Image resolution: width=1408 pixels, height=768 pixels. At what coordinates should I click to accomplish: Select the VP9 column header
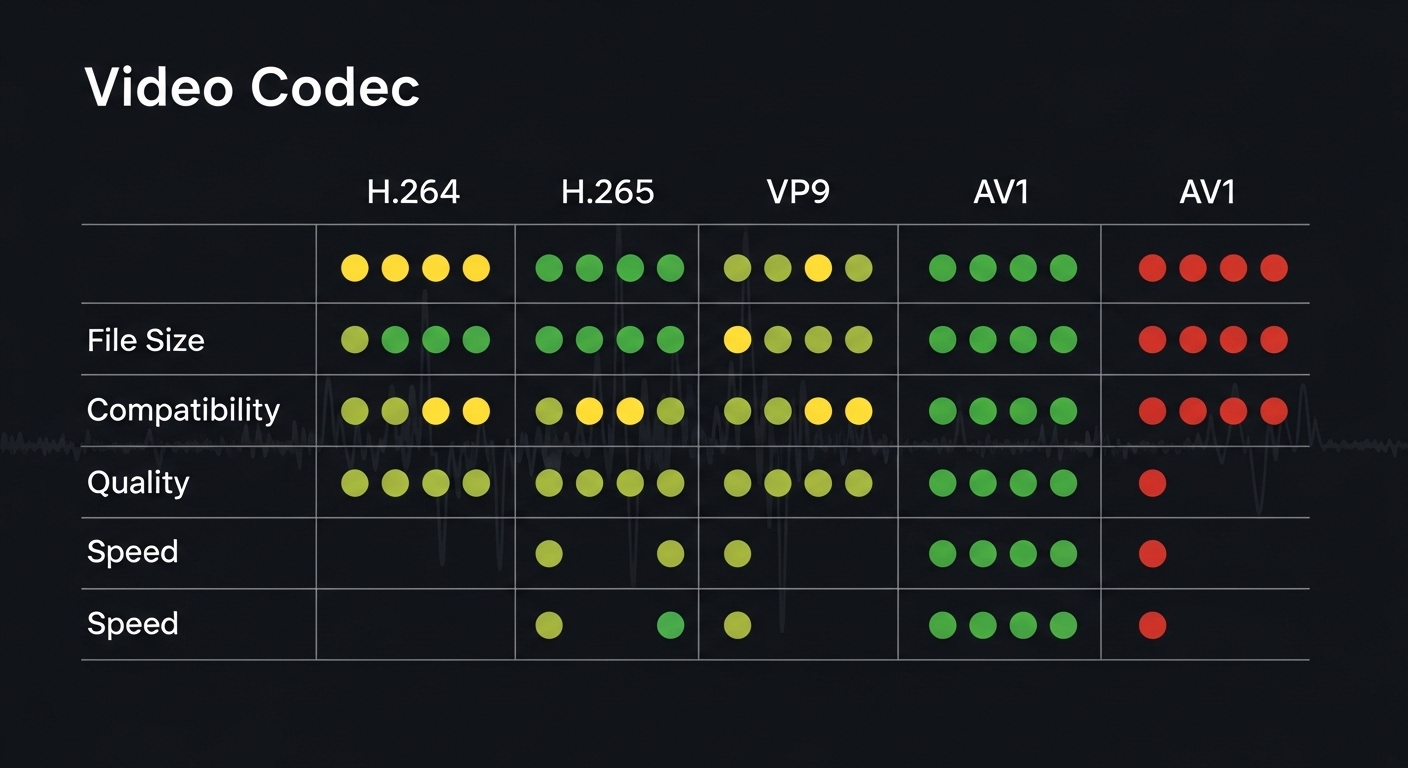(797, 192)
